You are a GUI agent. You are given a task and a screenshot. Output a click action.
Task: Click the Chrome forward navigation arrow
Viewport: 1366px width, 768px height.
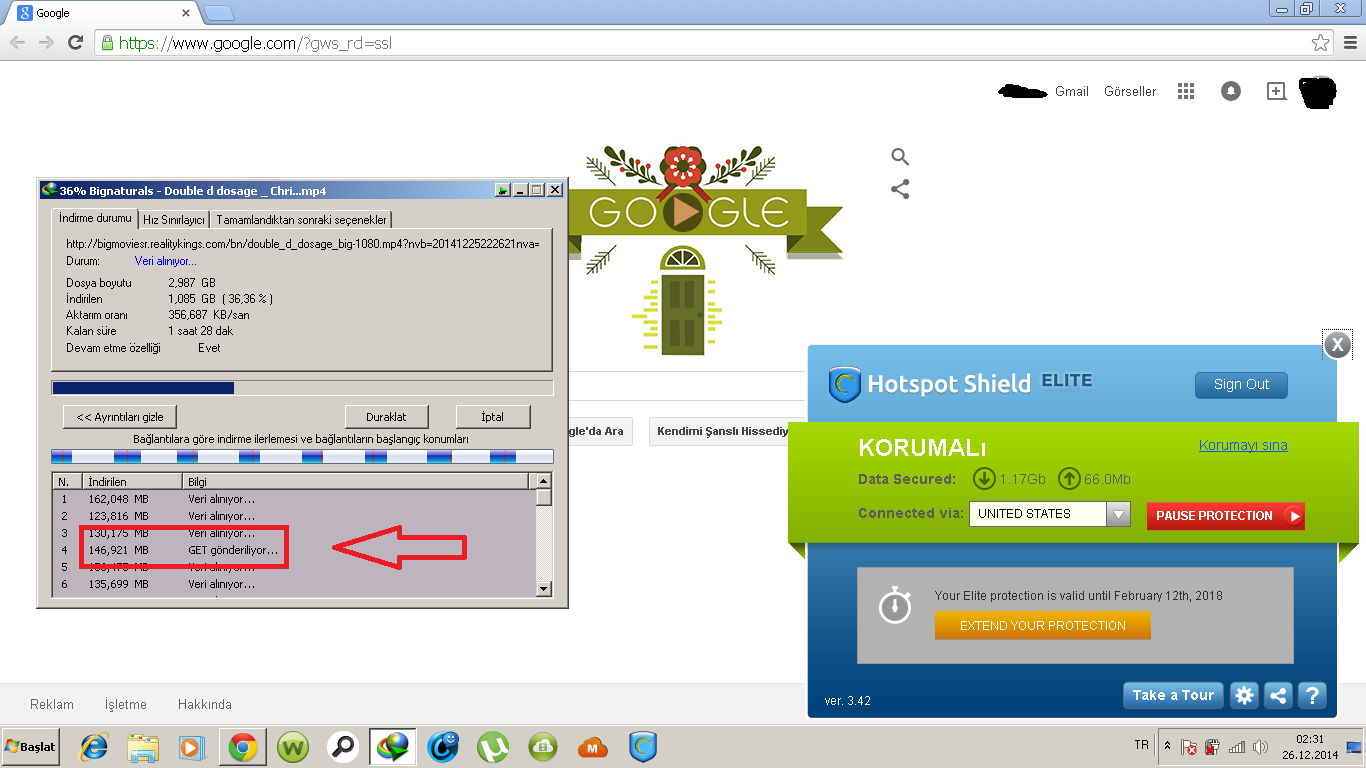46,43
